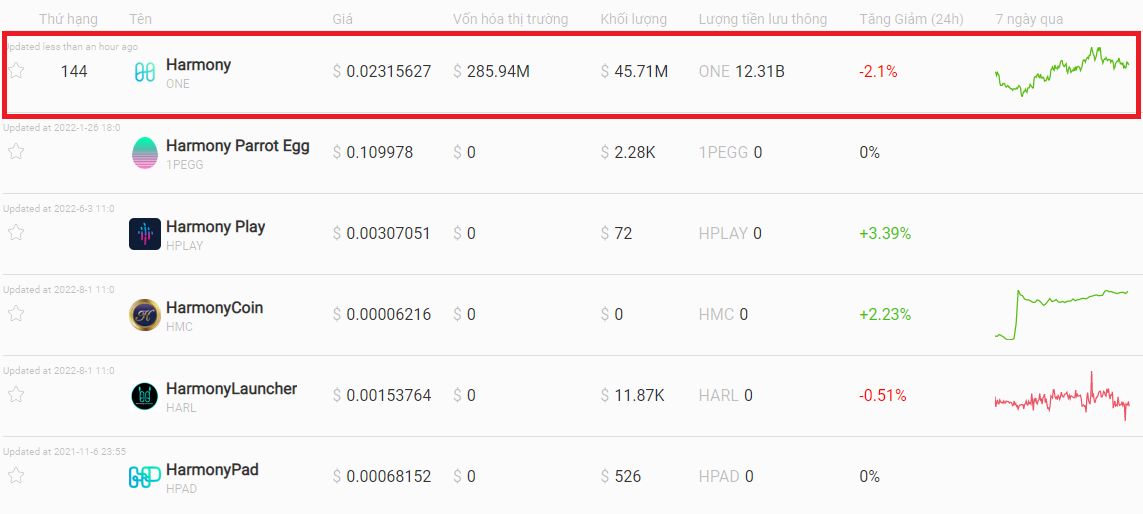Click HarmonyPad volume 526
Image resolution: width=1143 pixels, height=514 pixels.
[x=621, y=476]
